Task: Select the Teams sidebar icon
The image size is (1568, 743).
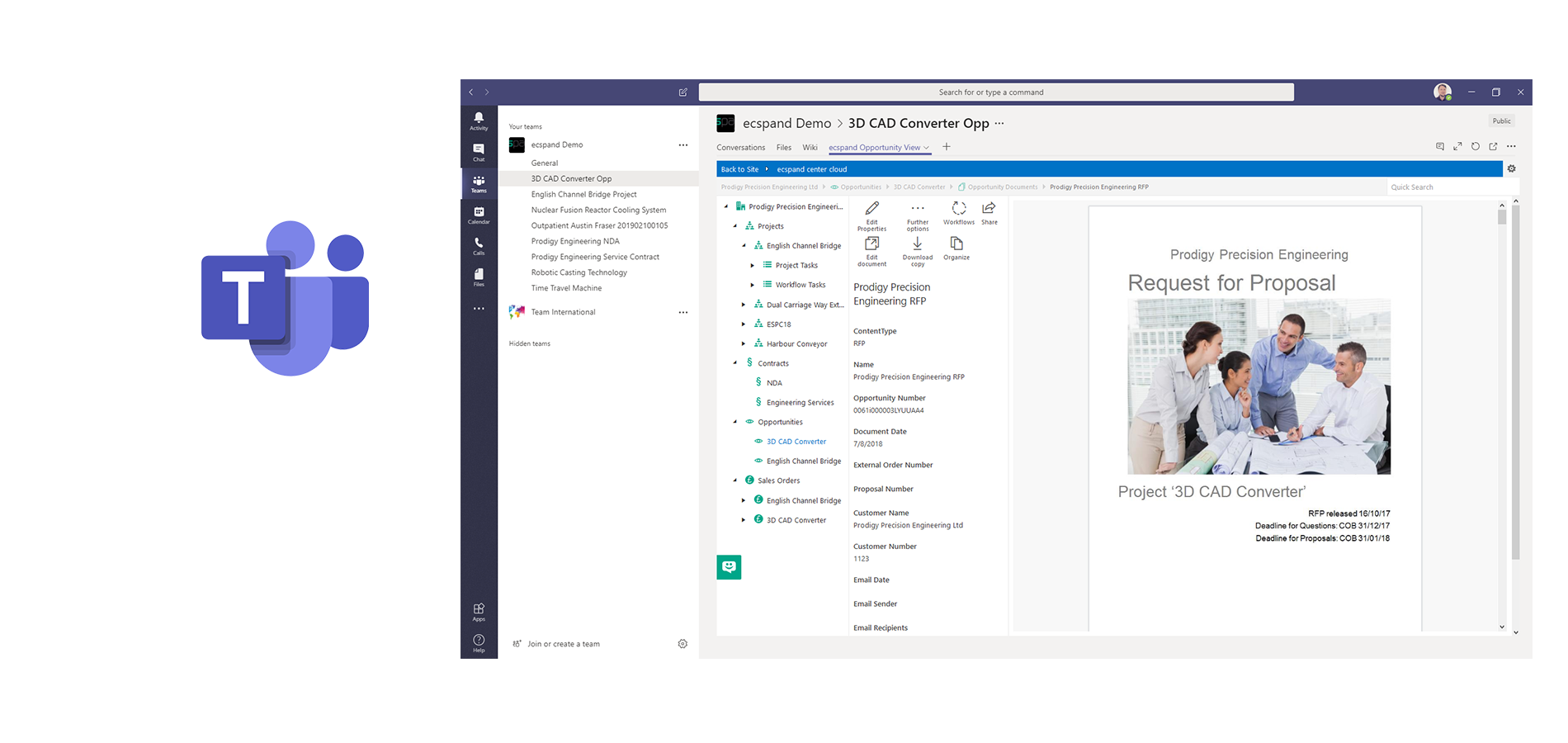Action: pyautogui.click(x=479, y=183)
